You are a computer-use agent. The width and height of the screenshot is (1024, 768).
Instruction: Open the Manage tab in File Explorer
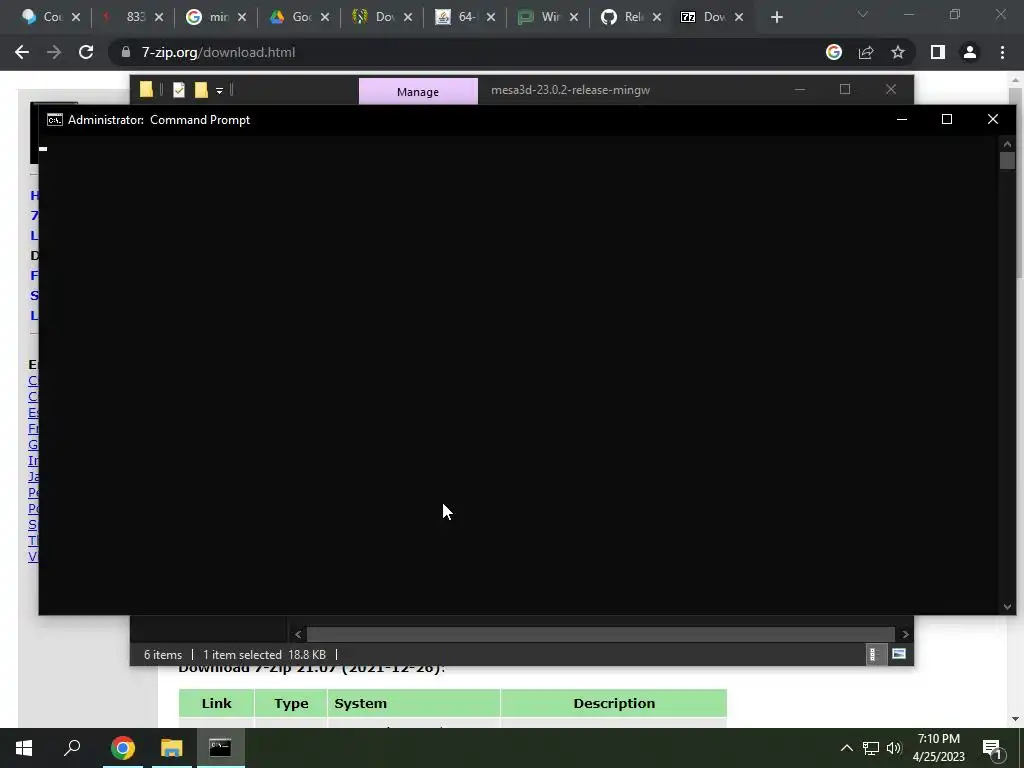[x=418, y=91]
